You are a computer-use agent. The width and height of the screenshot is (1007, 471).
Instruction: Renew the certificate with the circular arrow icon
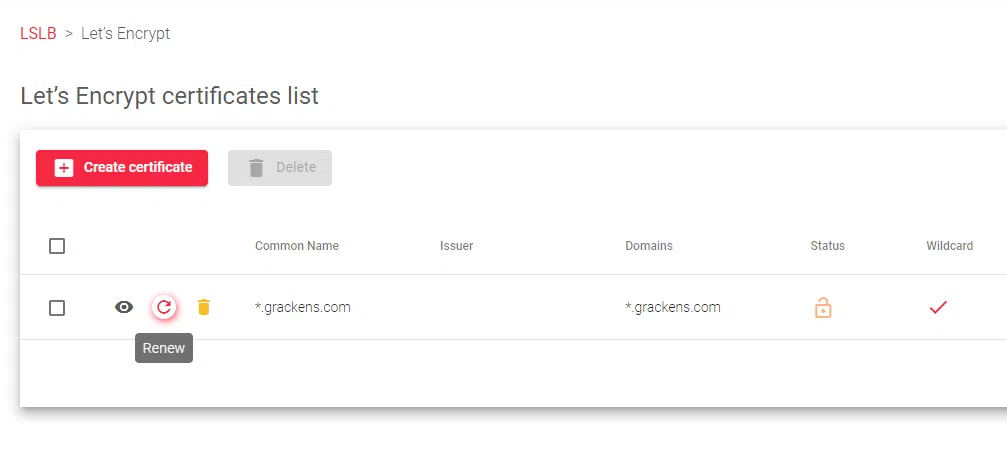click(164, 307)
